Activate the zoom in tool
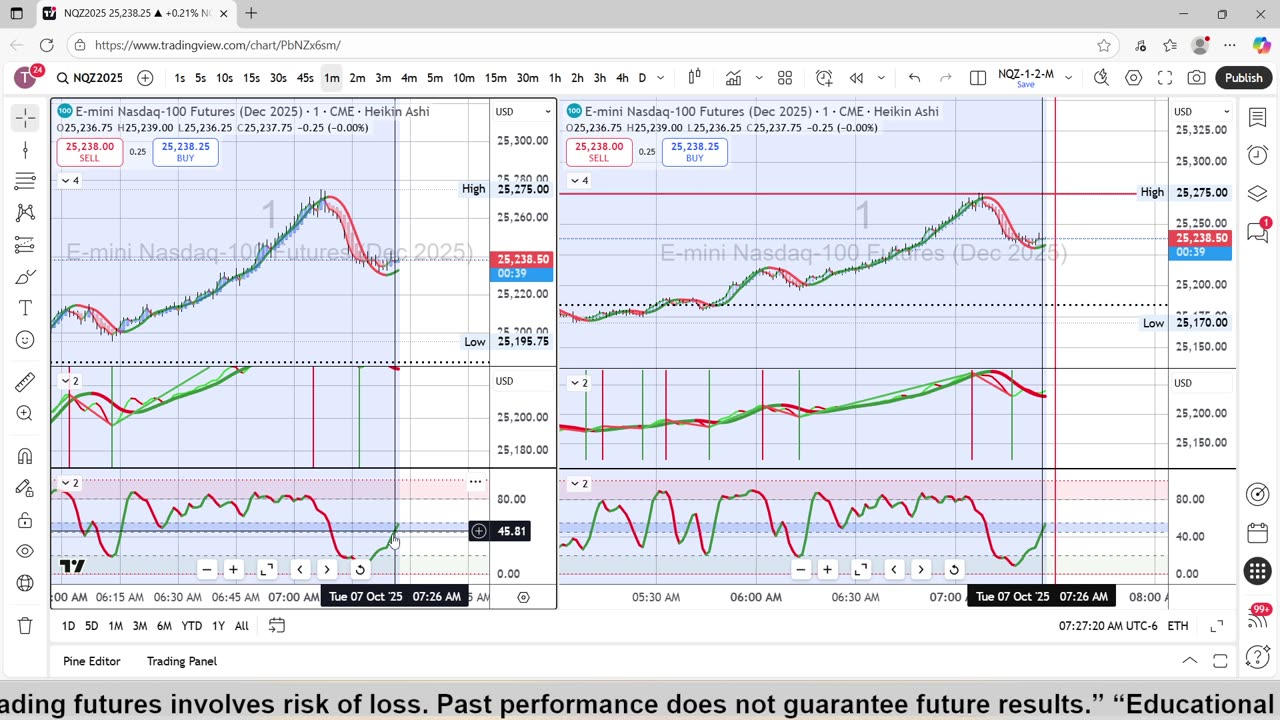1280x720 pixels. point(25,413)
